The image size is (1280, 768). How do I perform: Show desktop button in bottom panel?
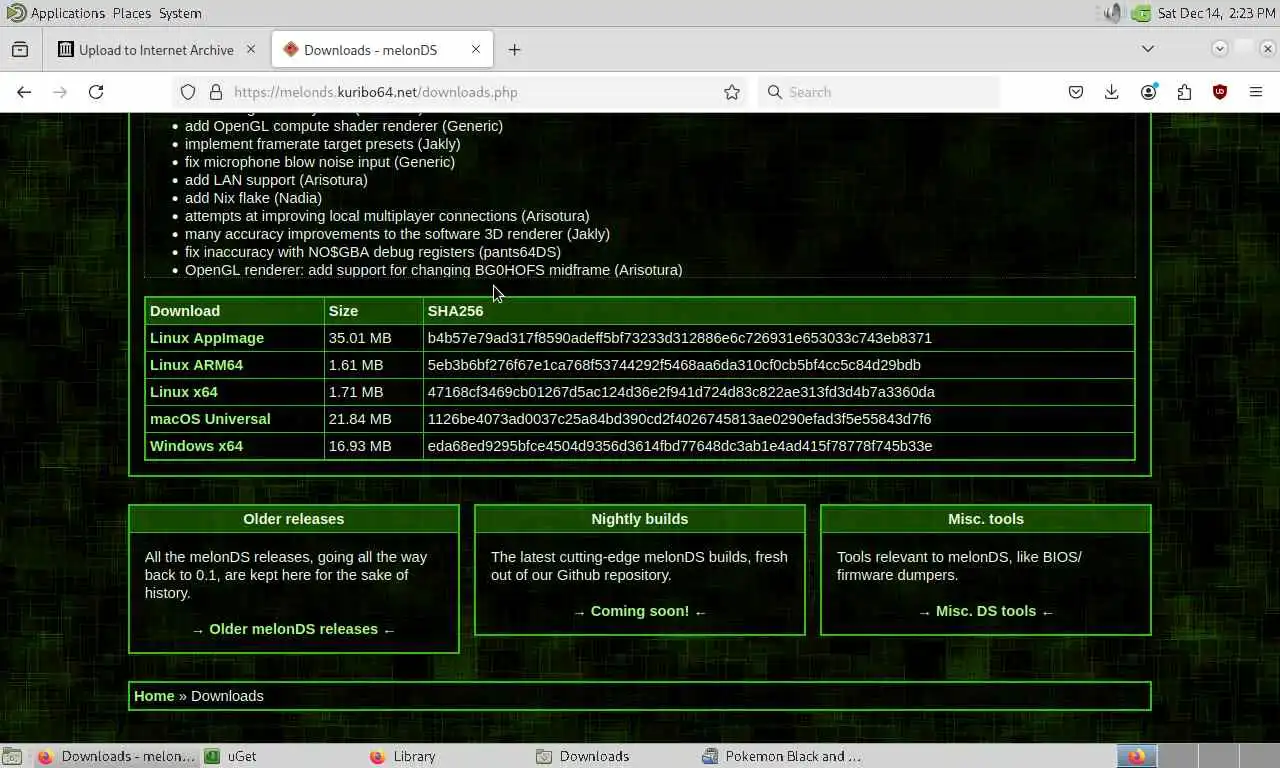11,756
